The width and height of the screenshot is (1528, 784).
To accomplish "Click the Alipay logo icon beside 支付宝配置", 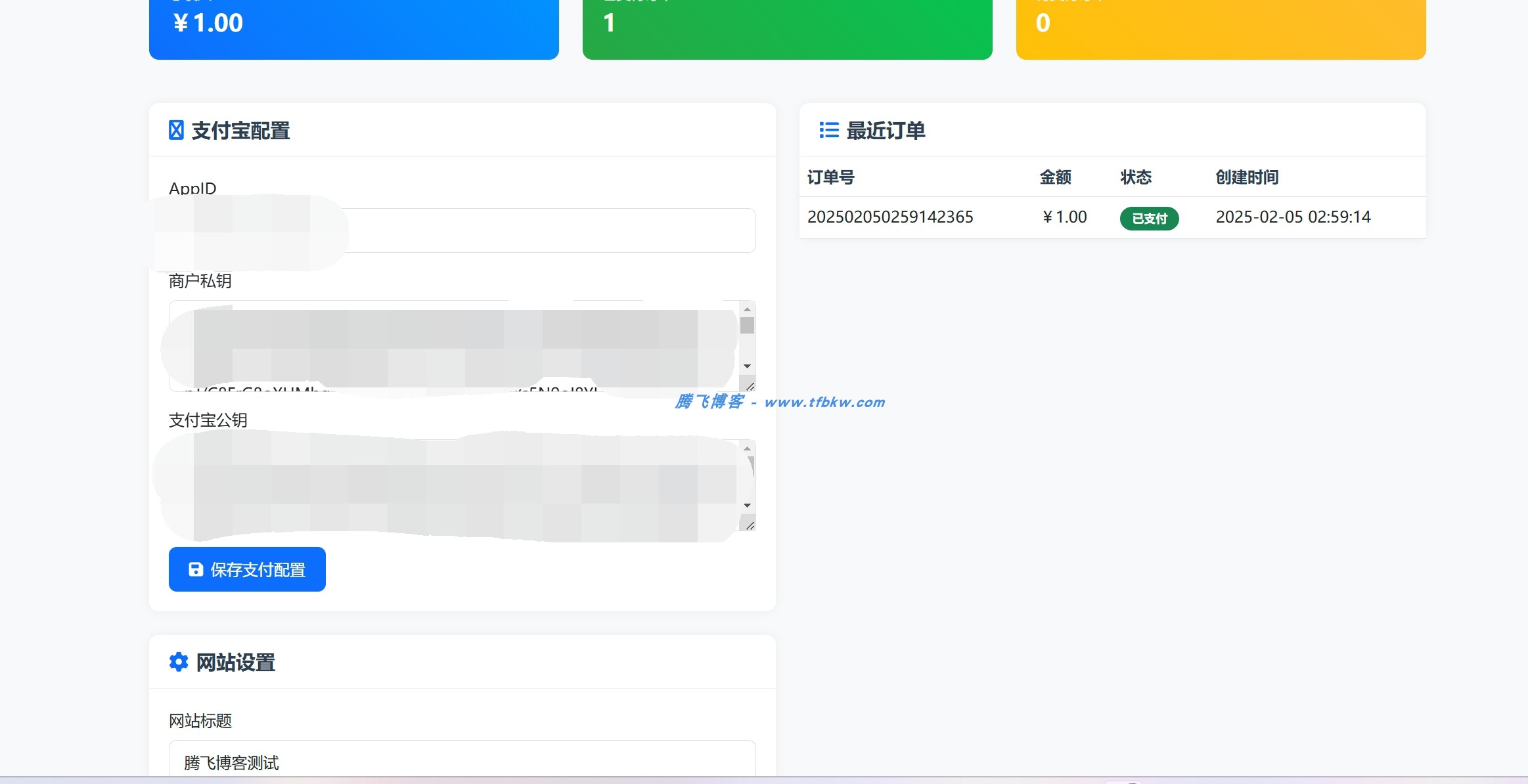I will point(176,131).
